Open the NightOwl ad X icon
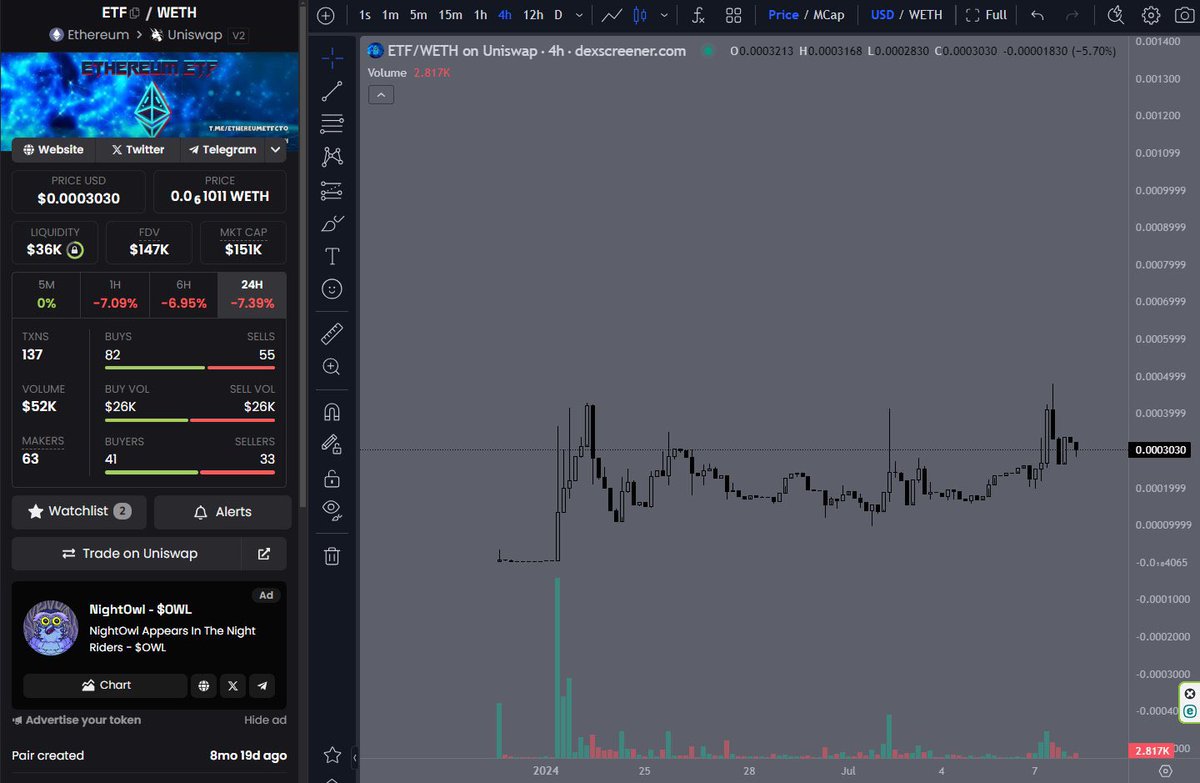Viewport: 1200px width, 783px height. click(x=233, y=685)
